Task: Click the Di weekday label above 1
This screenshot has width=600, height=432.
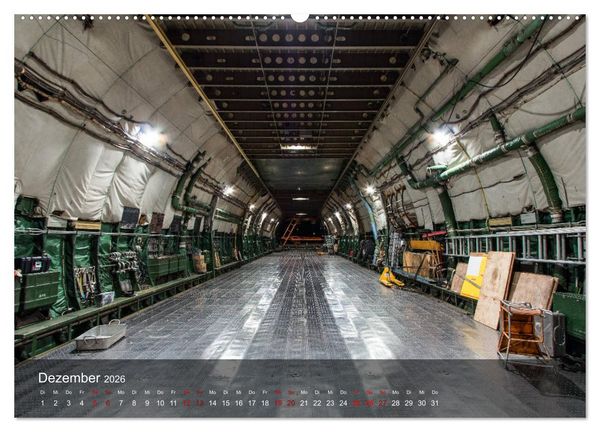Action: 42,392
